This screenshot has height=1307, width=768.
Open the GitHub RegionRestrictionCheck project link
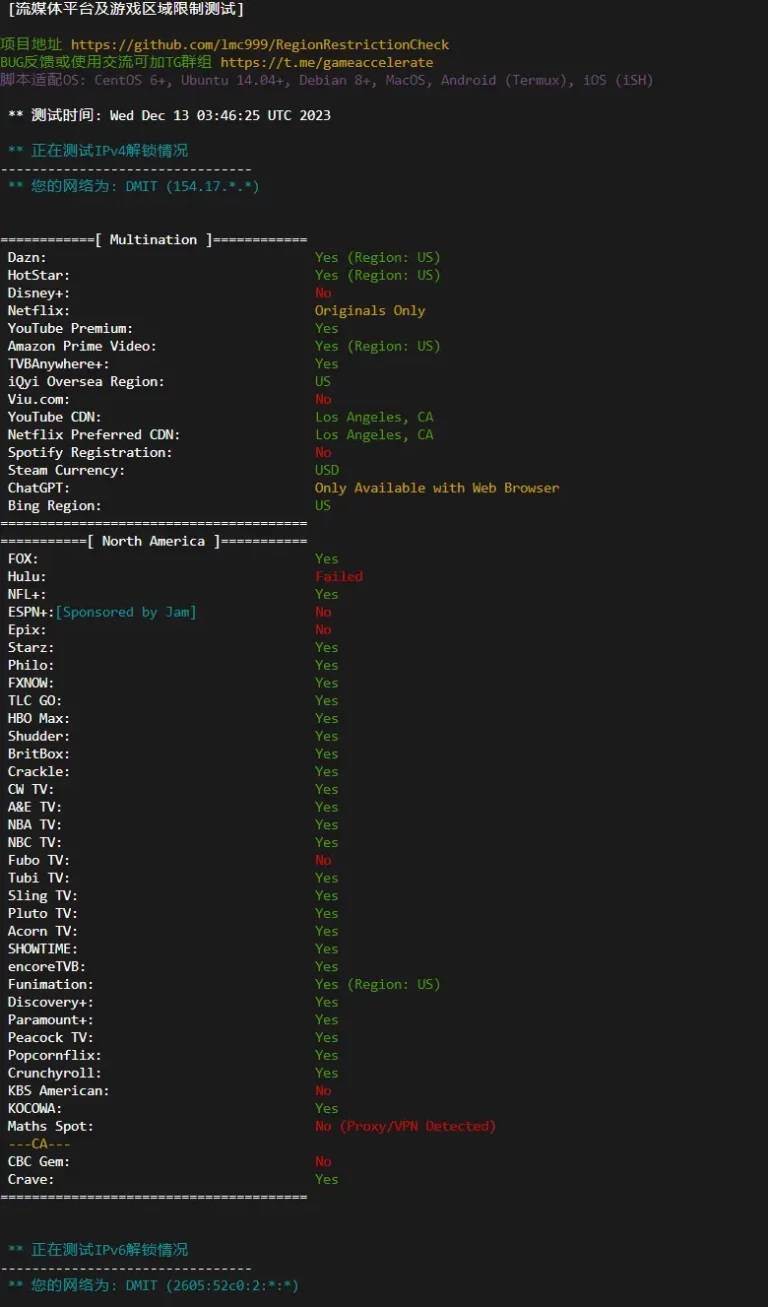point(260,45)
